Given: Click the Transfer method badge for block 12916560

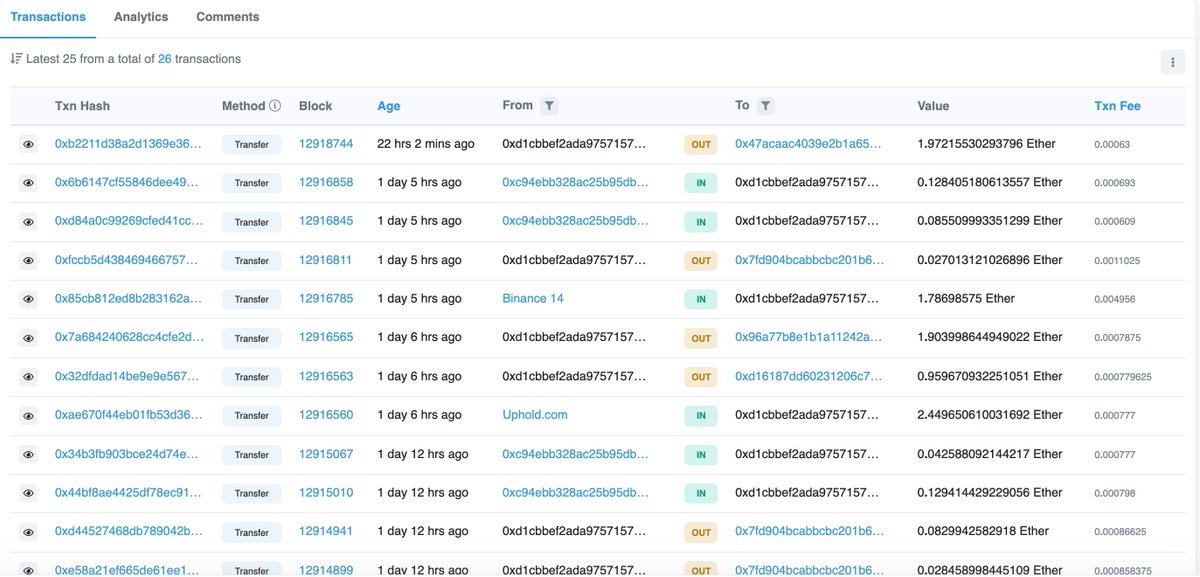Looking at the screenshot, I should click(252, 416).
